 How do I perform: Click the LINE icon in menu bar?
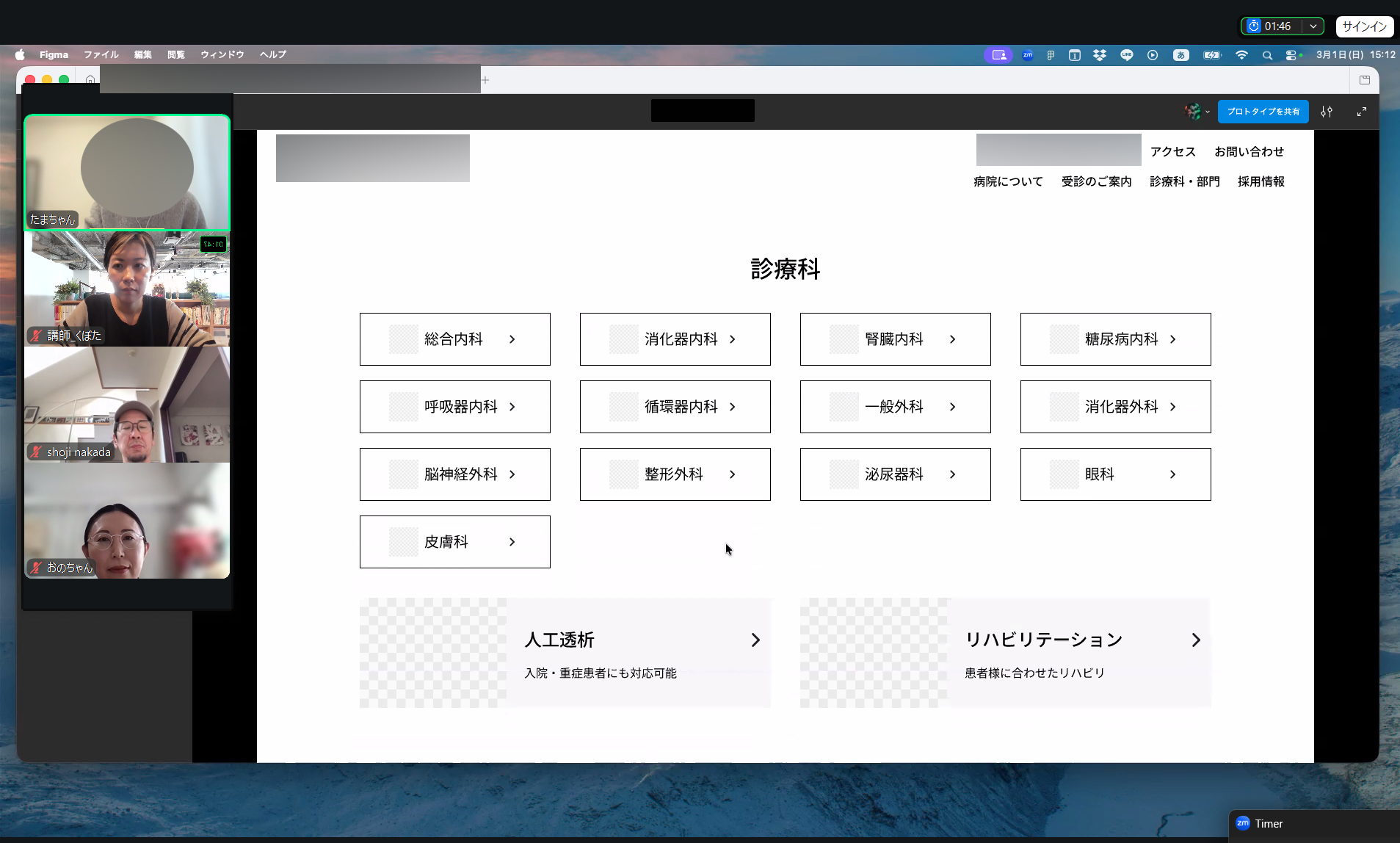tap(1127, 54)
